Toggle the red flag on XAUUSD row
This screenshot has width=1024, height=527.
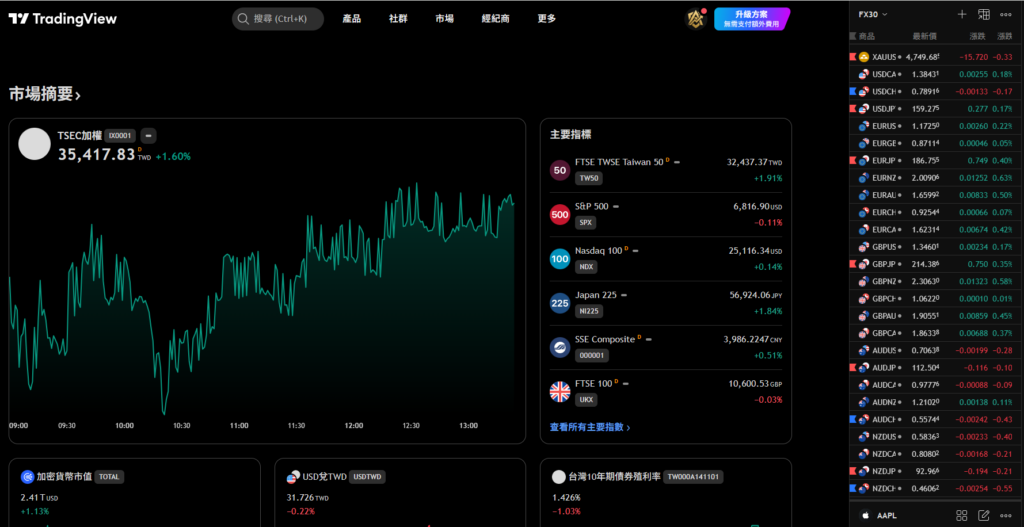pyautogui.click(x=852, y=57)
